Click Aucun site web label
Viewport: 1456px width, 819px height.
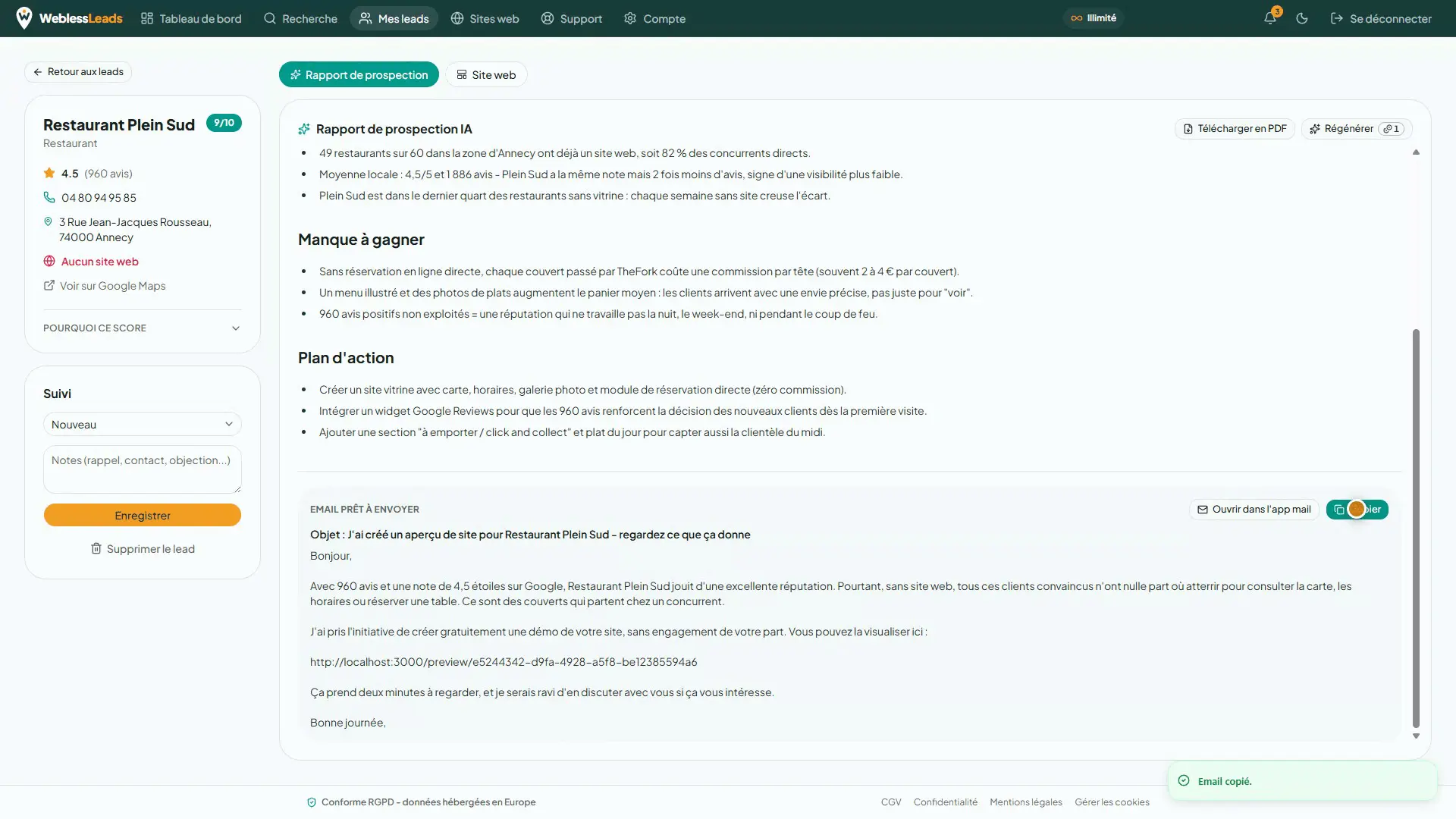[x=99, y=262]
